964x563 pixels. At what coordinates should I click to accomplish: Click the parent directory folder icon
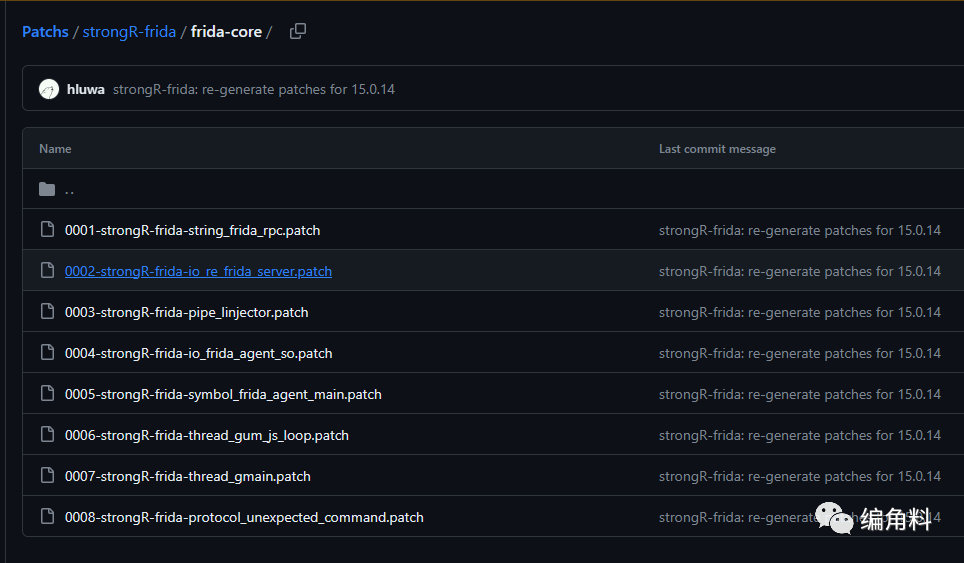[47, 189]
